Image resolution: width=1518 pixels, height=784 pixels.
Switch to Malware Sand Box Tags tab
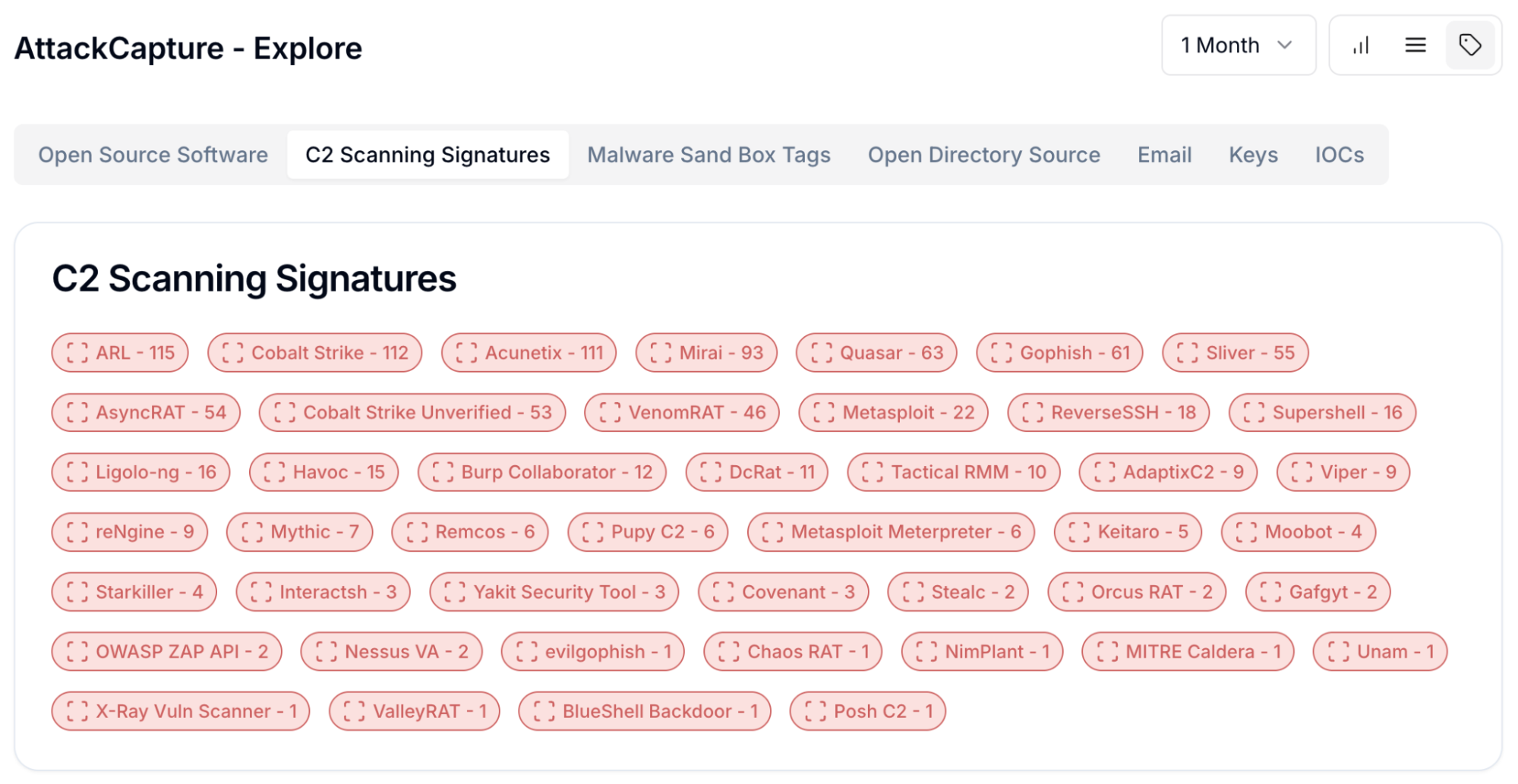(x=709, y=155)
